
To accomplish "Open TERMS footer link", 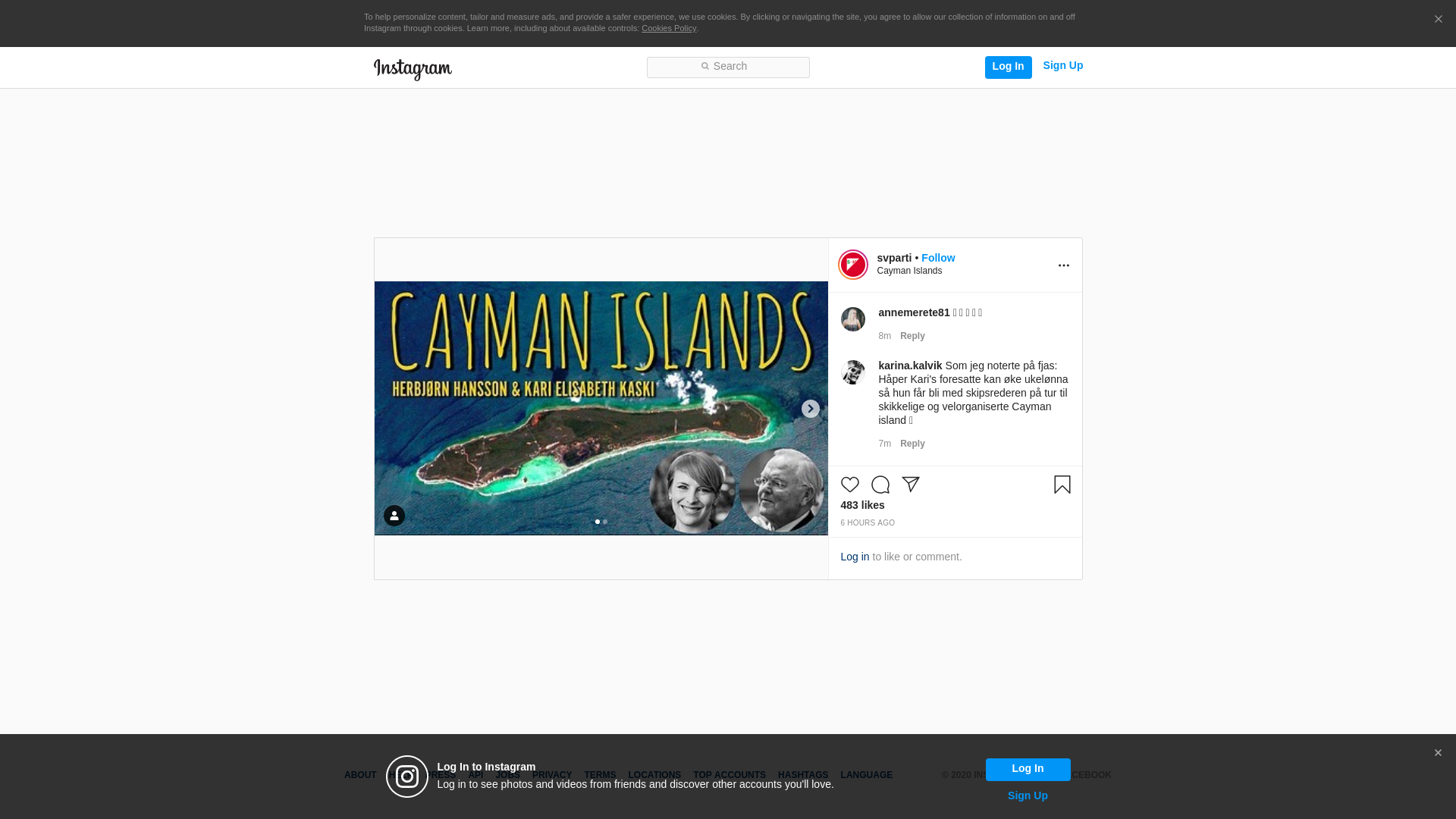I will click(x=600, y=775).
